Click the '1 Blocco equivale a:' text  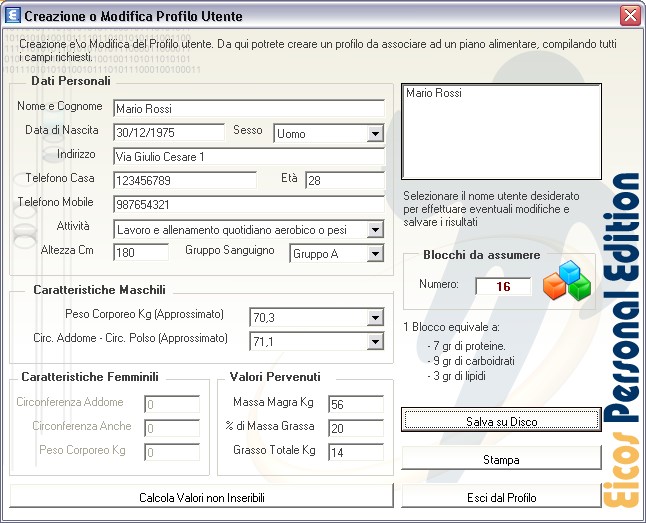[x=452, y=327]
